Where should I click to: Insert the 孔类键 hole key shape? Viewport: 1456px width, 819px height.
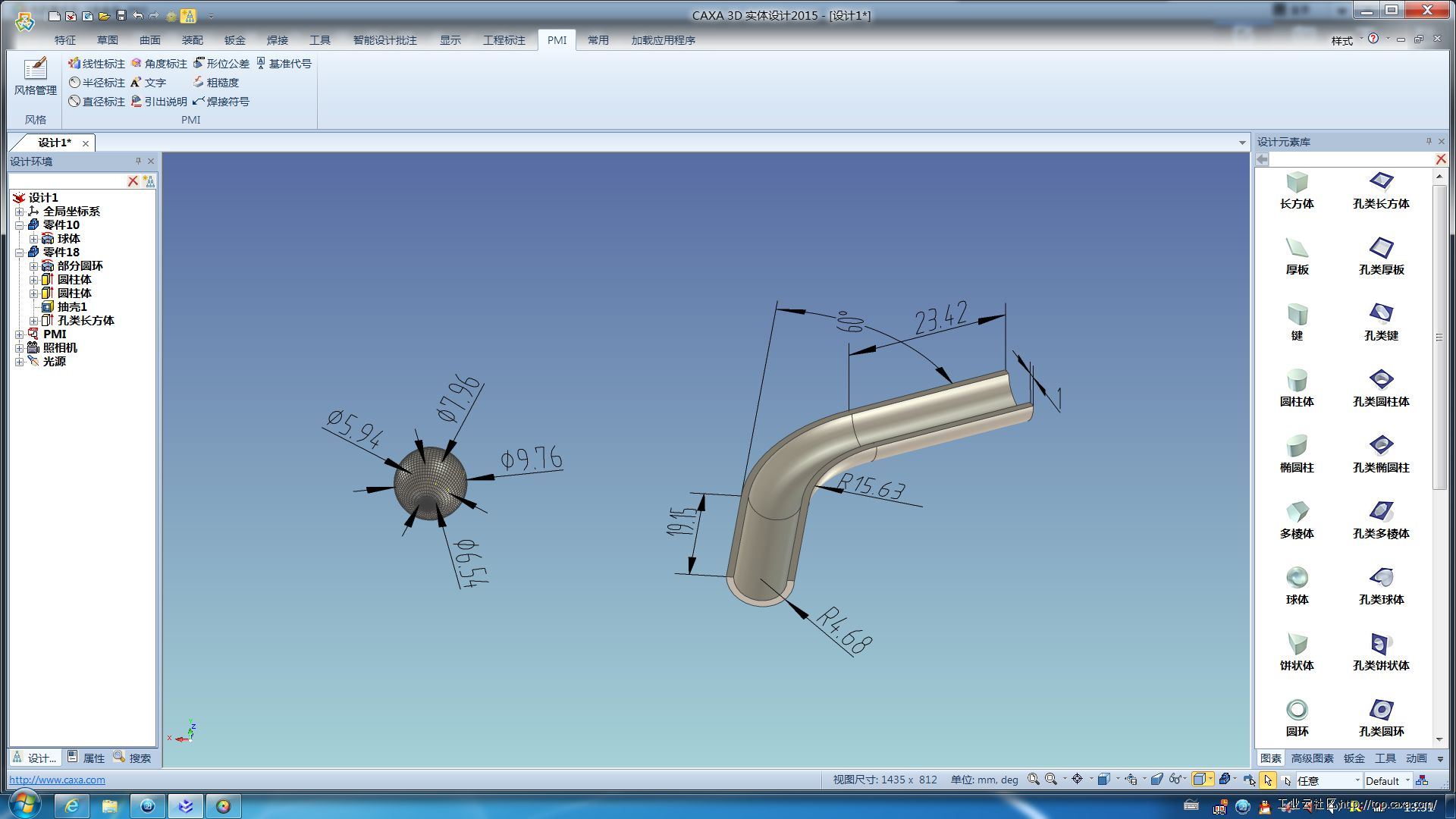point(1381,322)
